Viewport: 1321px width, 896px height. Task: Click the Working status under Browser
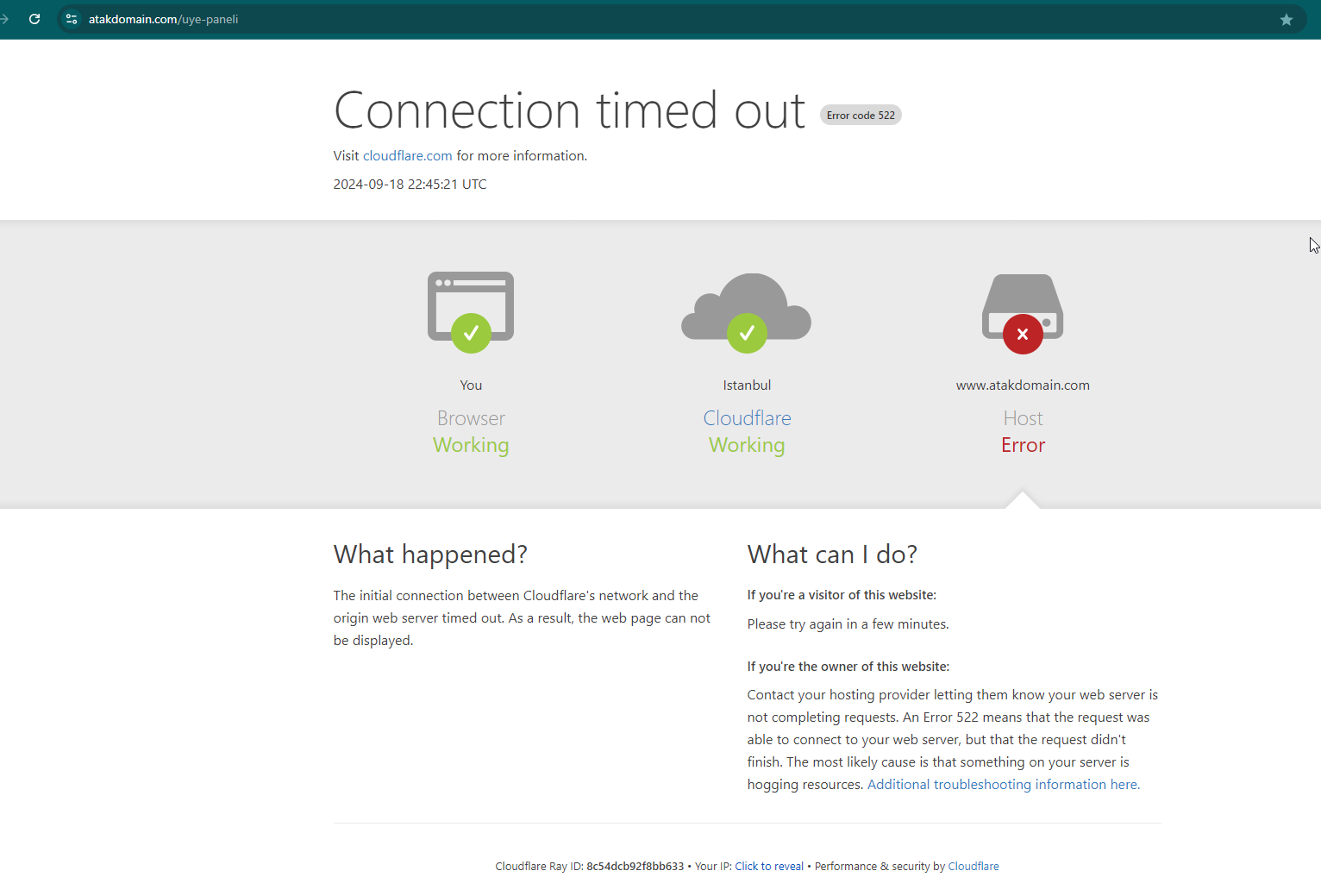(x=471, y=446)
